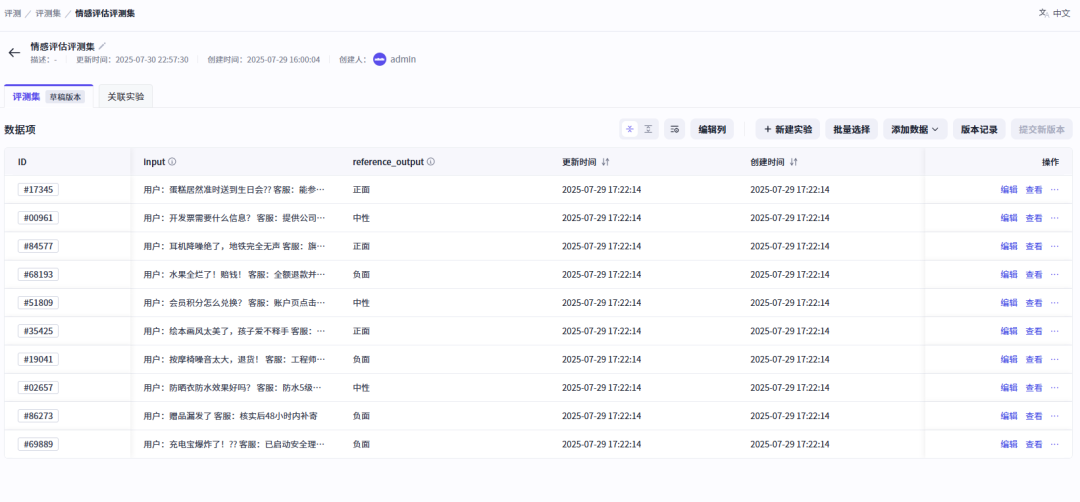The width and height of the screenshot is (1080, 502).
Task: Click 新建实验 button
Action: tap(788, 129)
